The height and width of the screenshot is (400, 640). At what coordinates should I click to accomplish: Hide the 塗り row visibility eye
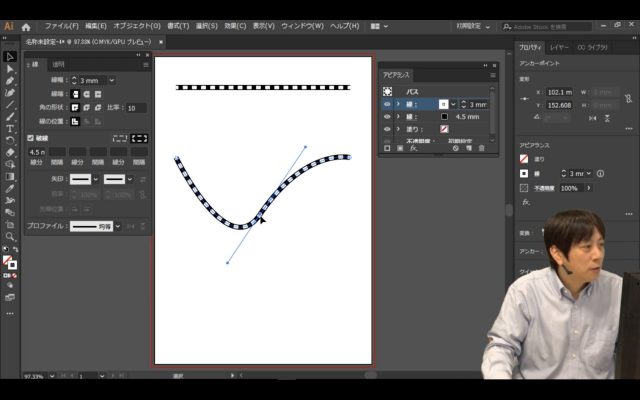tap(387, 129)
